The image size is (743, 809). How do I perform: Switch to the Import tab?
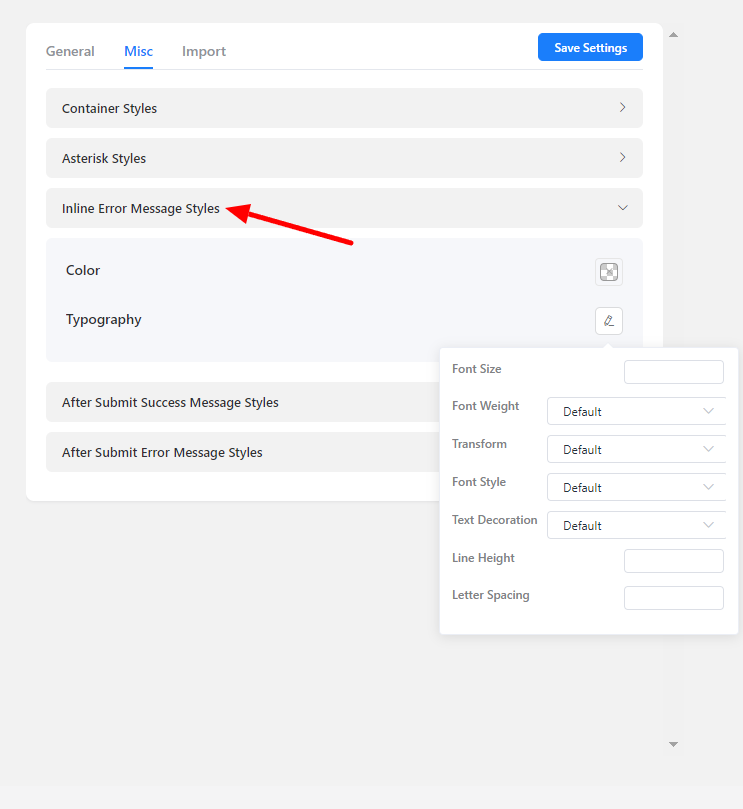[204, 51]
